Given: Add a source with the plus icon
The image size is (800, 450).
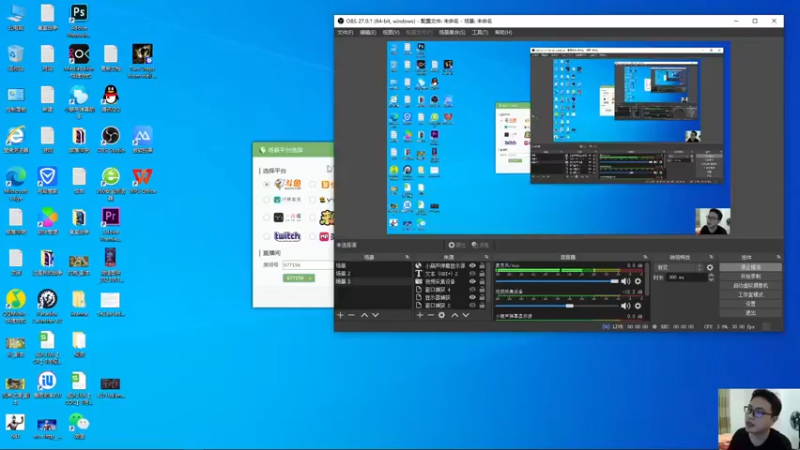Looking at the screenshot, I should [x=419, y=315].
